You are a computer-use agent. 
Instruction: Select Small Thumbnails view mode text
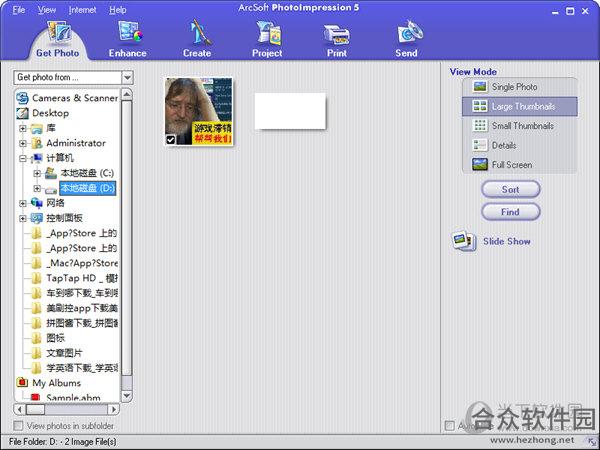click(523, 126)
